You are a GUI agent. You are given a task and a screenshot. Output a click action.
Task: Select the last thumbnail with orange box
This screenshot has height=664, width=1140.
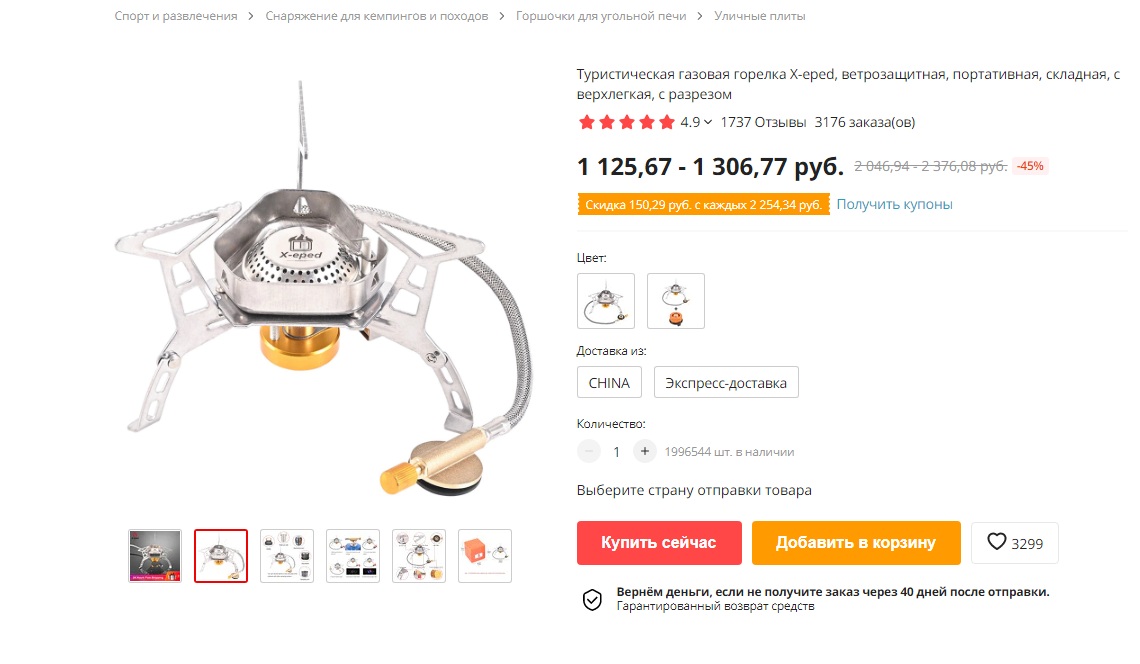[x=485, y=556]
